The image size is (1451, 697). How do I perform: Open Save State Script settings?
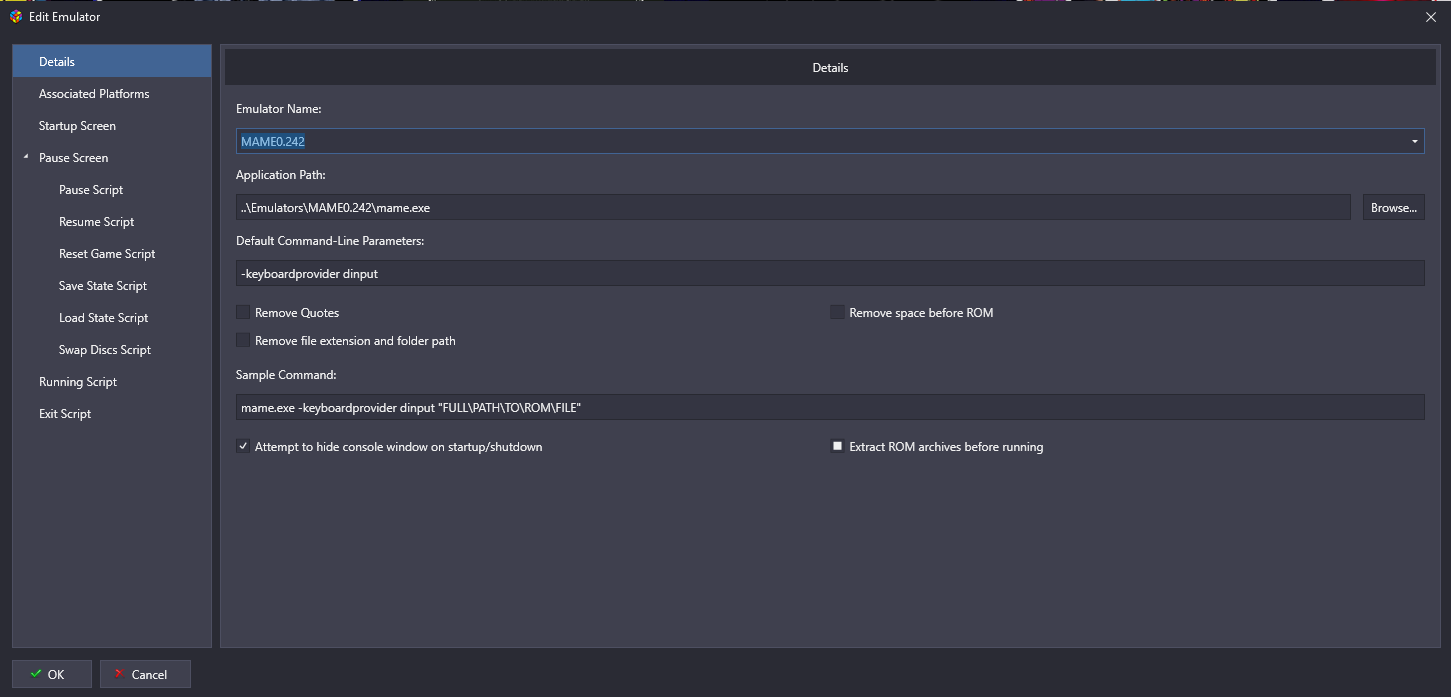pos(103,286)
